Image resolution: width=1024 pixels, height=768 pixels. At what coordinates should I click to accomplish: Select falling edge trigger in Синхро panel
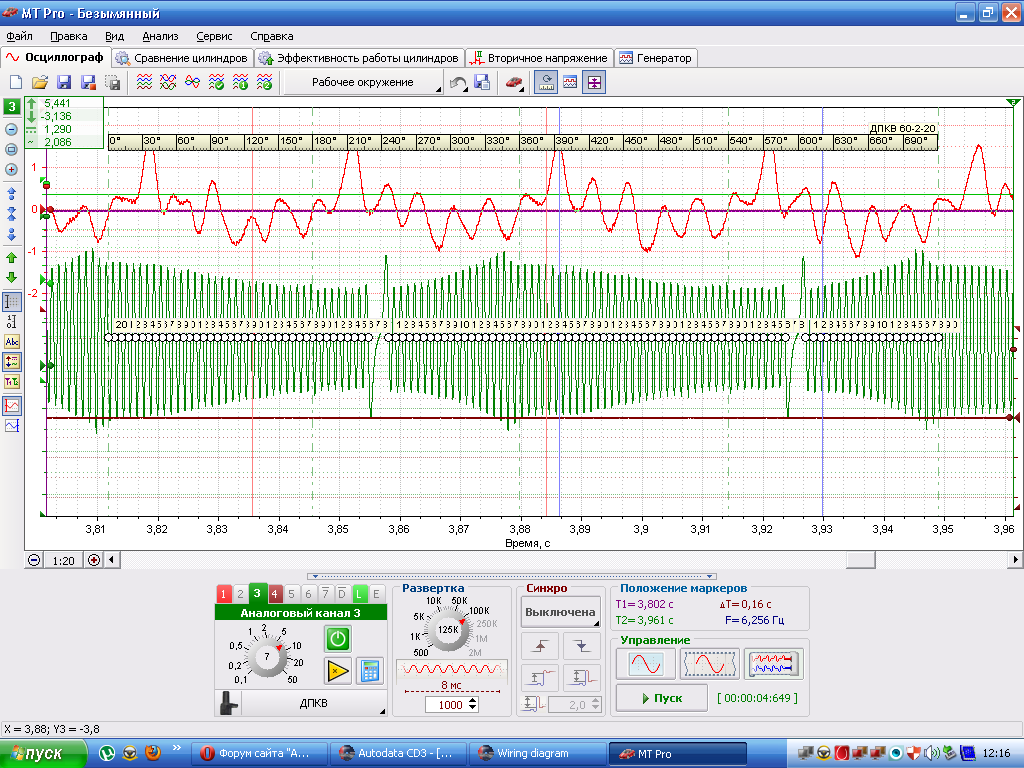[x=582, y=646]
